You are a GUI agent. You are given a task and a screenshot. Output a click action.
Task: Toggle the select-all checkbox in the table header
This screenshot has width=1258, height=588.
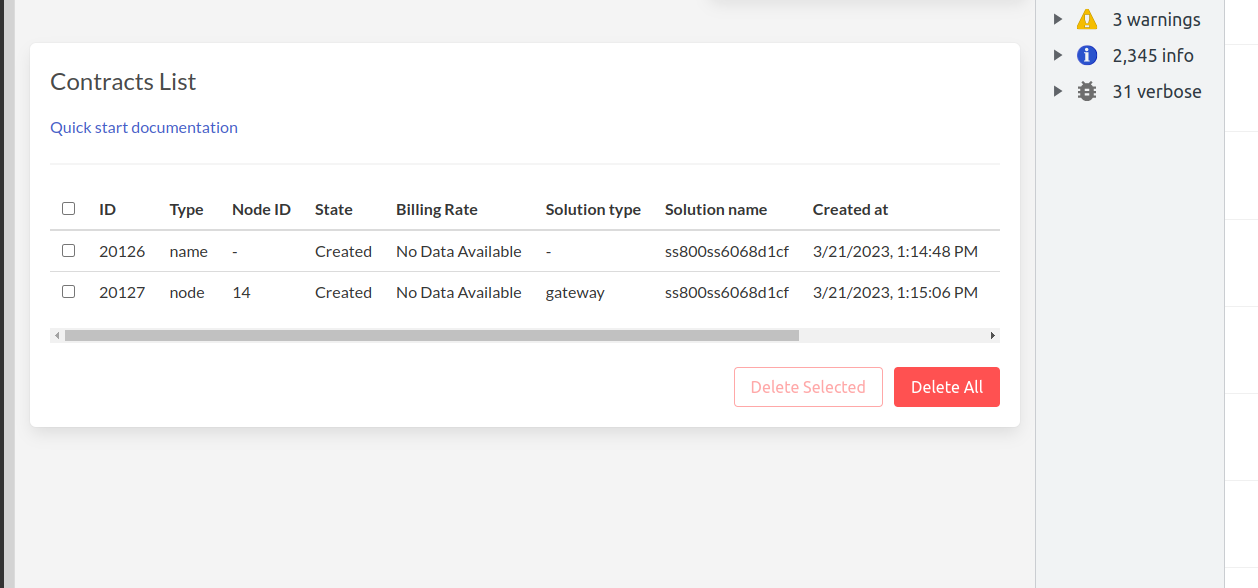(x=68, y=208)
